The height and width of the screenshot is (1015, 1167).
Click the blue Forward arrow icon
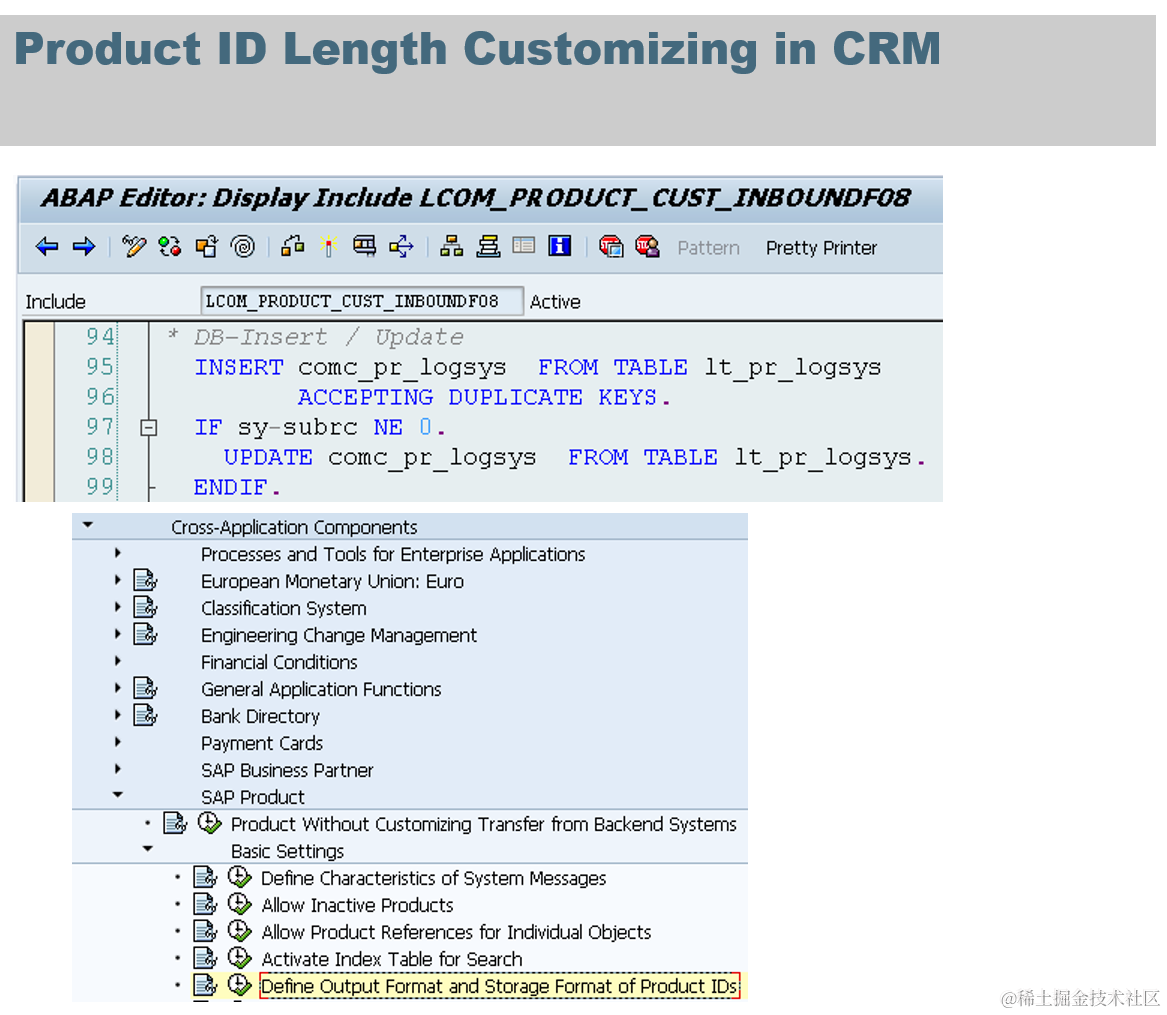click(84, 246)
